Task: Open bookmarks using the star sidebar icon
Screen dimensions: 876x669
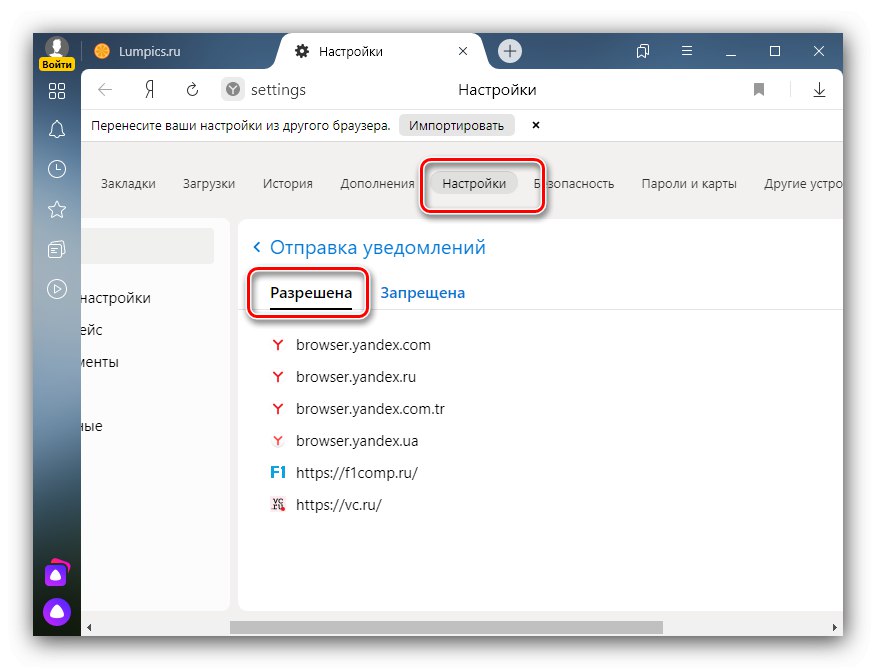Action: coord(57,209)
